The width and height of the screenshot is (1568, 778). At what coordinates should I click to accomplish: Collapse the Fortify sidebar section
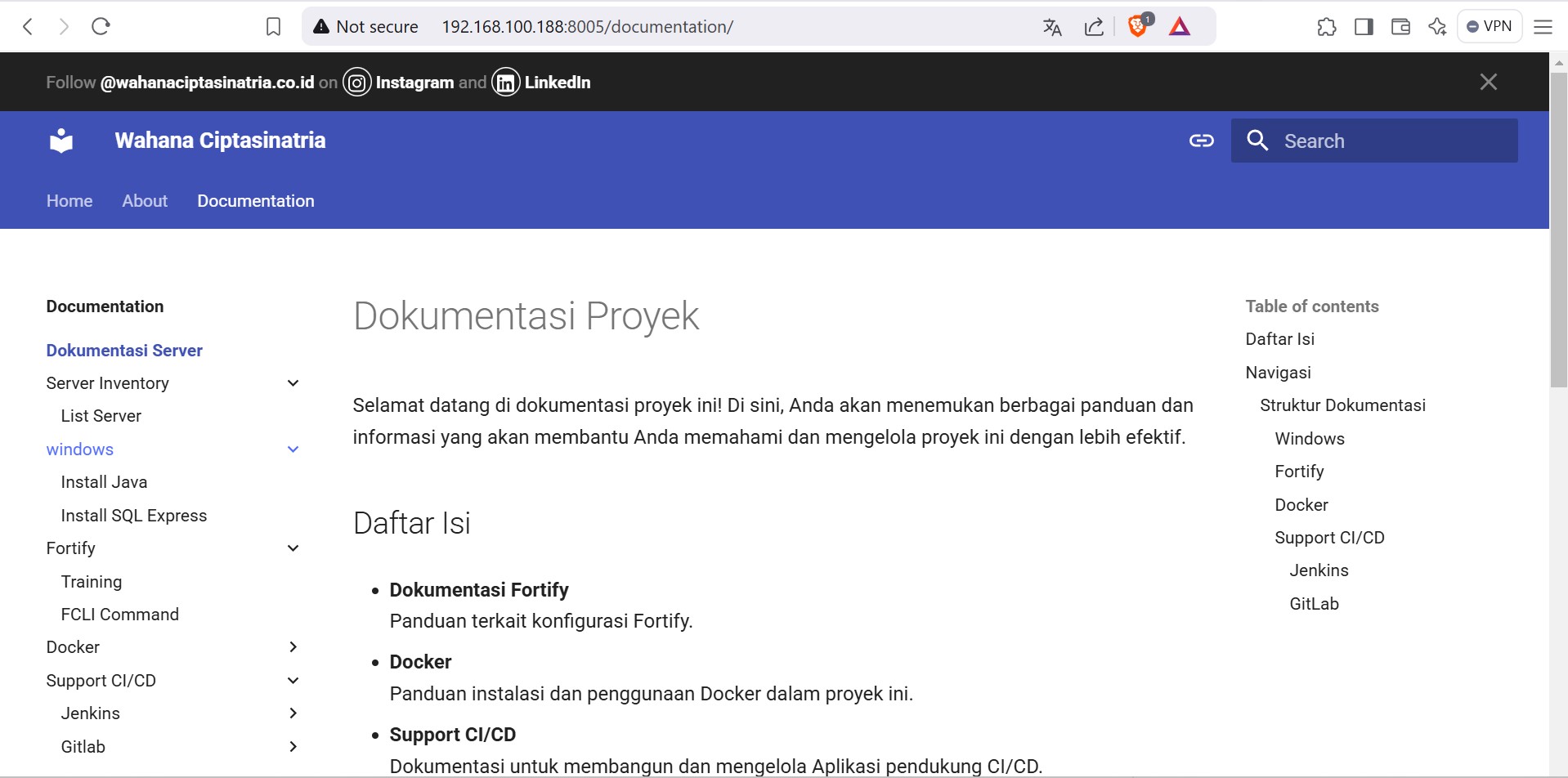pyautogui.click(x=293, y=548)
